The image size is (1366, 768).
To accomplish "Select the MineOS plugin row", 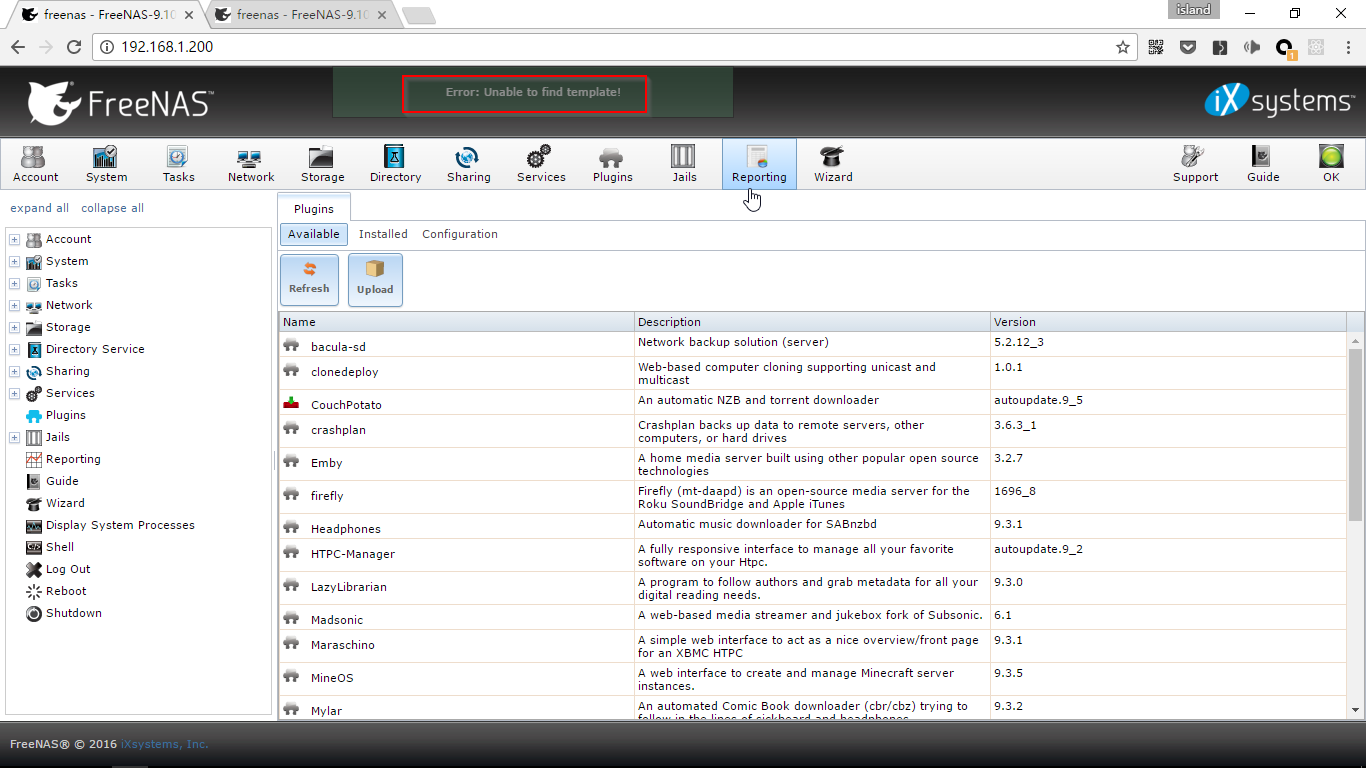I will [812, 679].
